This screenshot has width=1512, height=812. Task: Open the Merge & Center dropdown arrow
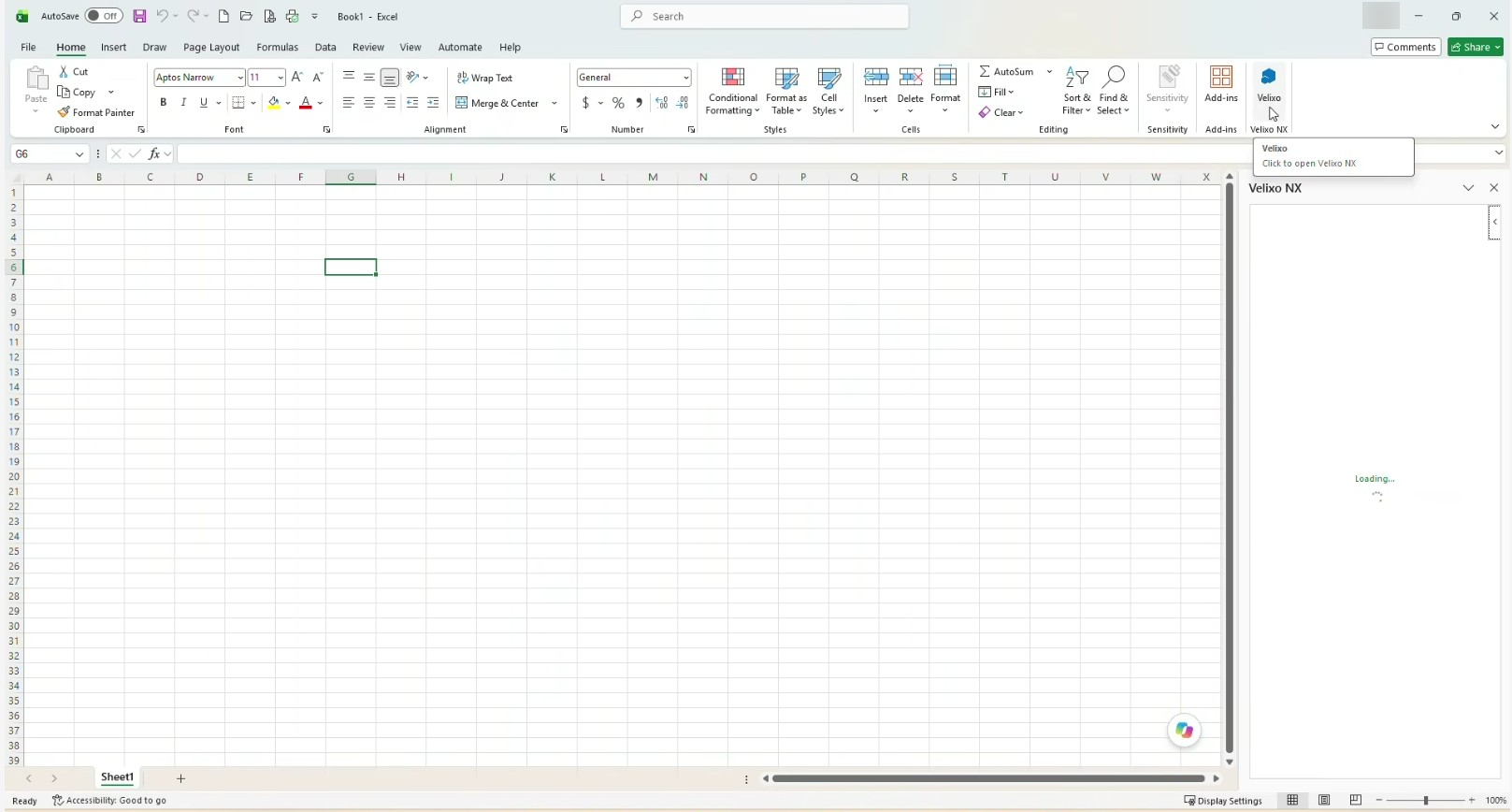(x=554, y=103)
